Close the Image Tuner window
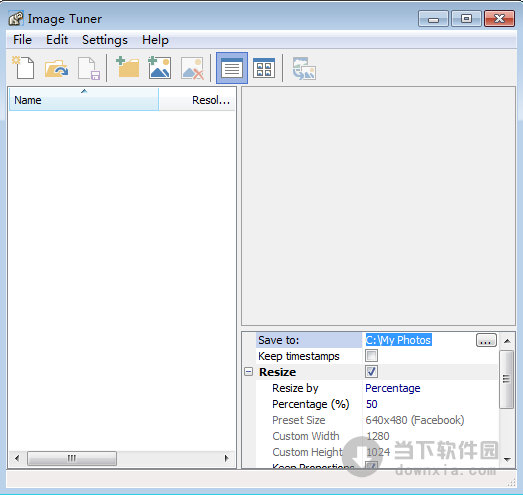This screenshot has width=523, height=495. 499,19
